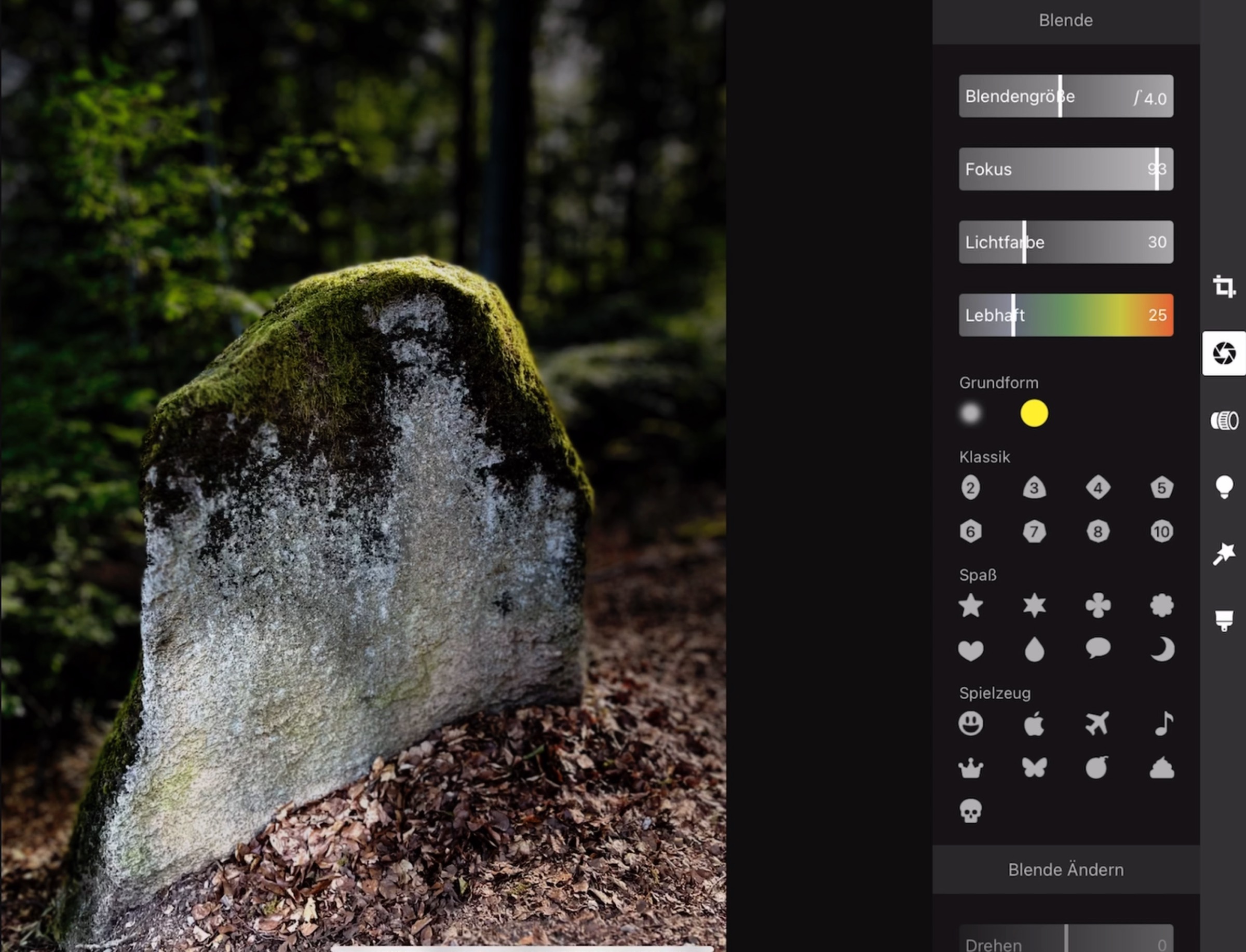This screenshot has height=952, width=1246.
Task: Open the crop tool in sidebar
Action: pyautogui.click(x=1224, y=287)
